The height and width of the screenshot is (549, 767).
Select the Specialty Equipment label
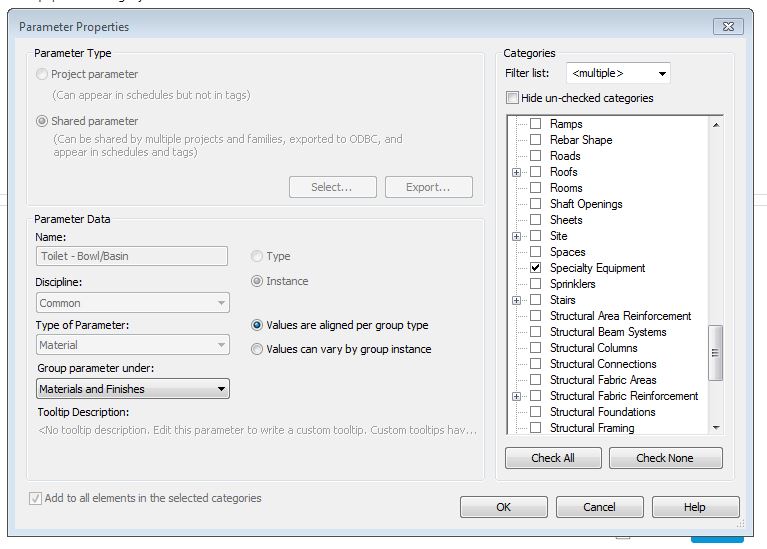pos(597,268)
